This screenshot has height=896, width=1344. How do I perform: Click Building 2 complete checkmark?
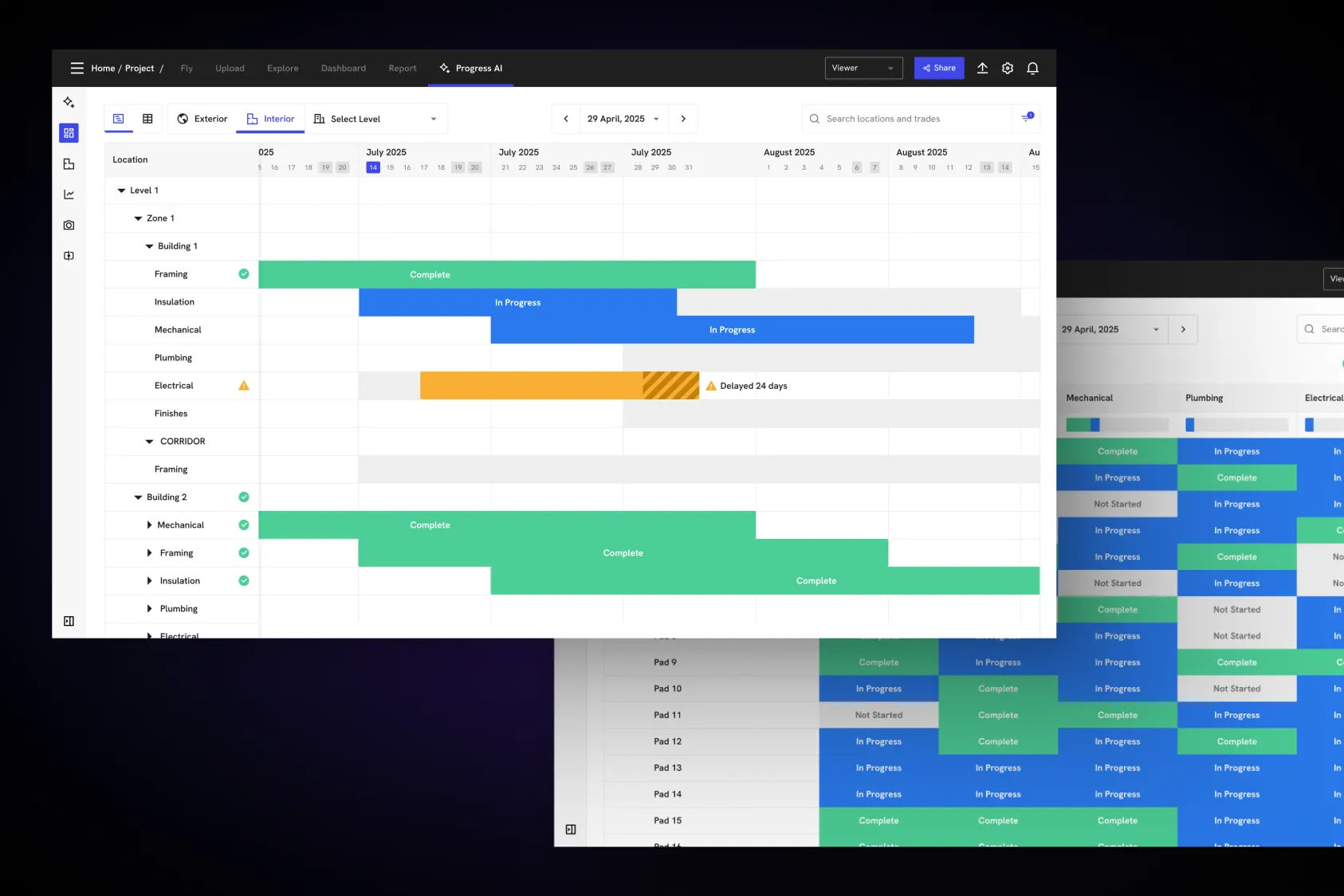[244, 497]
